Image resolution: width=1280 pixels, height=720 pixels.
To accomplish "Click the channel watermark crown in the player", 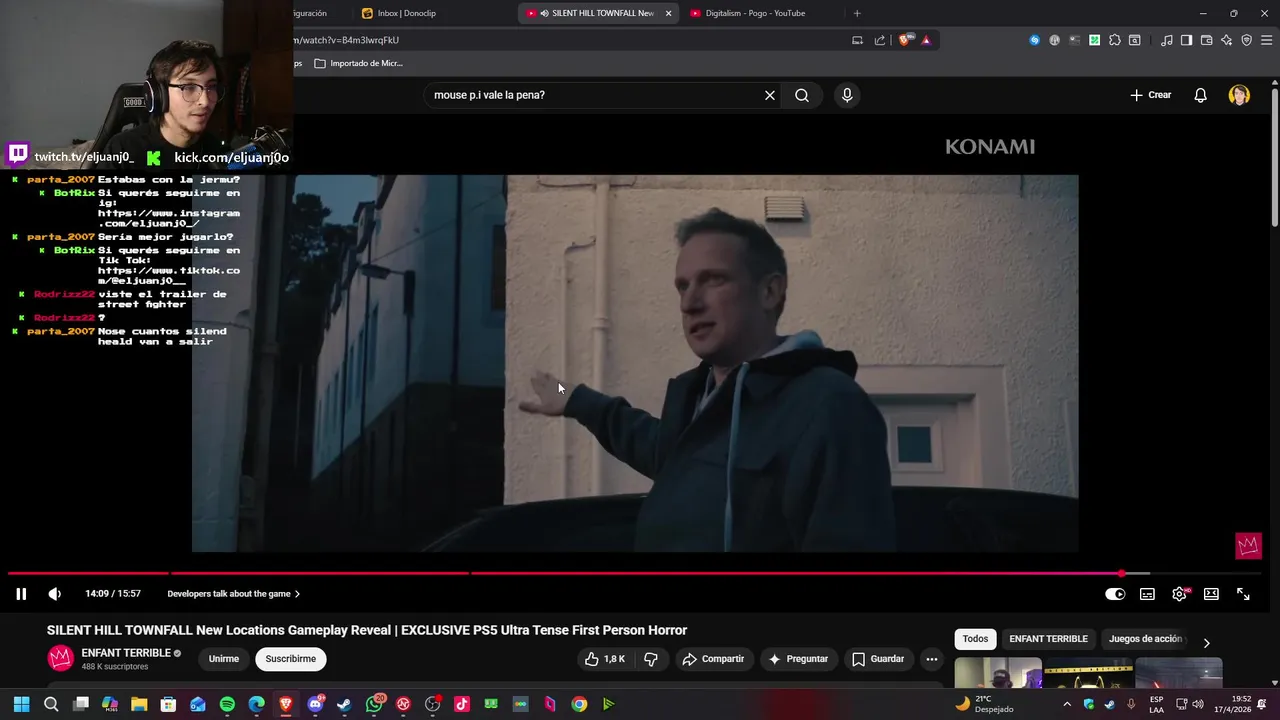I will [1248, 546].
